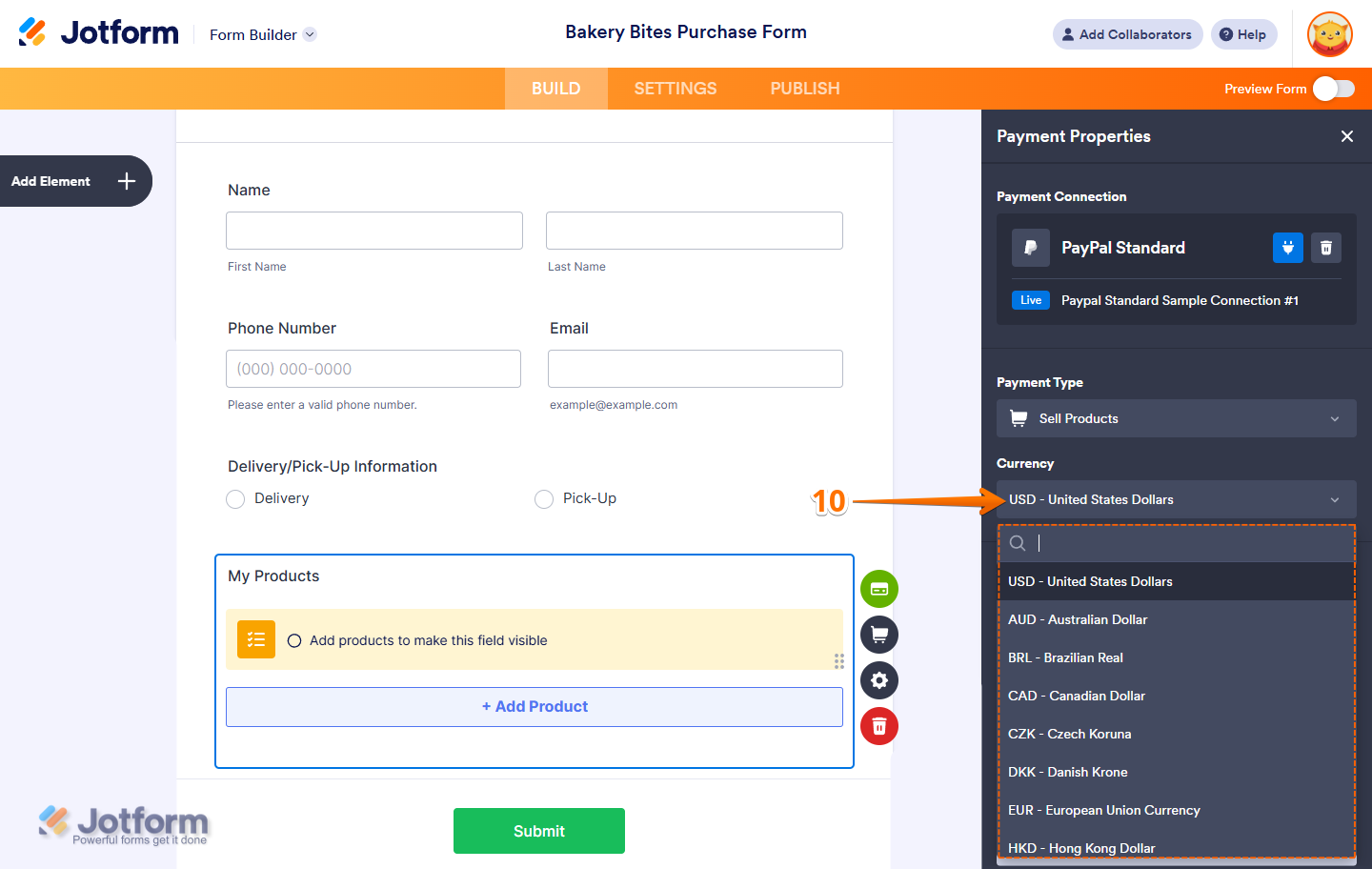Click the blue plug icon on PayPal Standard connection
The height and width of the screenshot is (869, 1372).
1287,248
